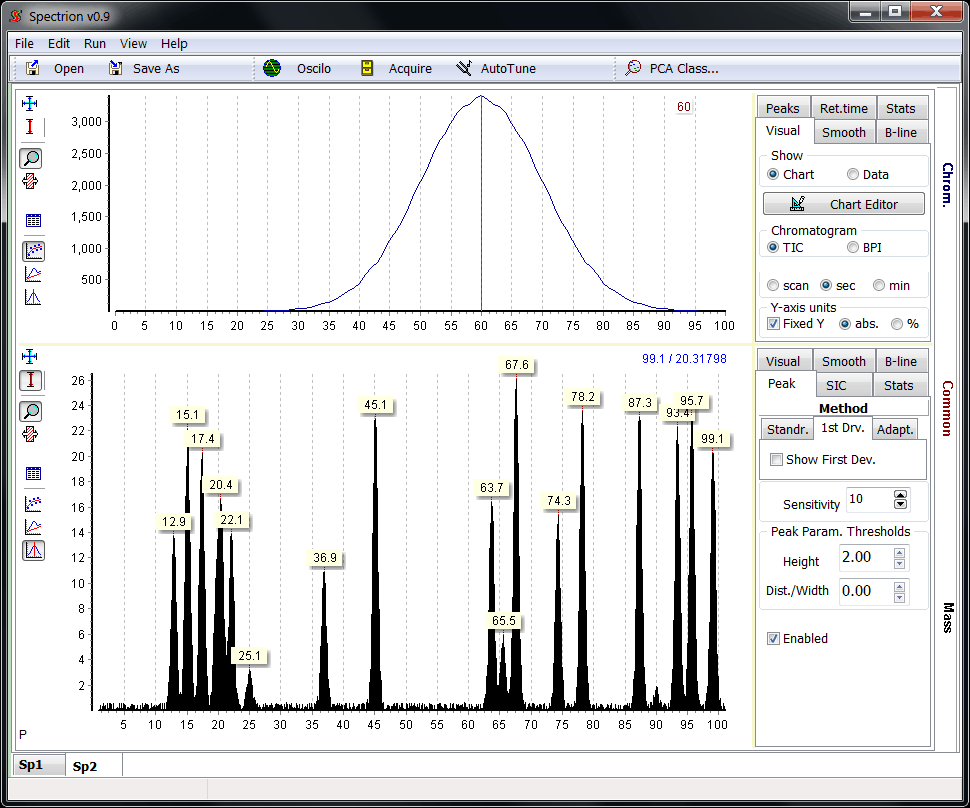Open the Run menu
Viewport: 970px width, 808px height.
click(95, 44)
